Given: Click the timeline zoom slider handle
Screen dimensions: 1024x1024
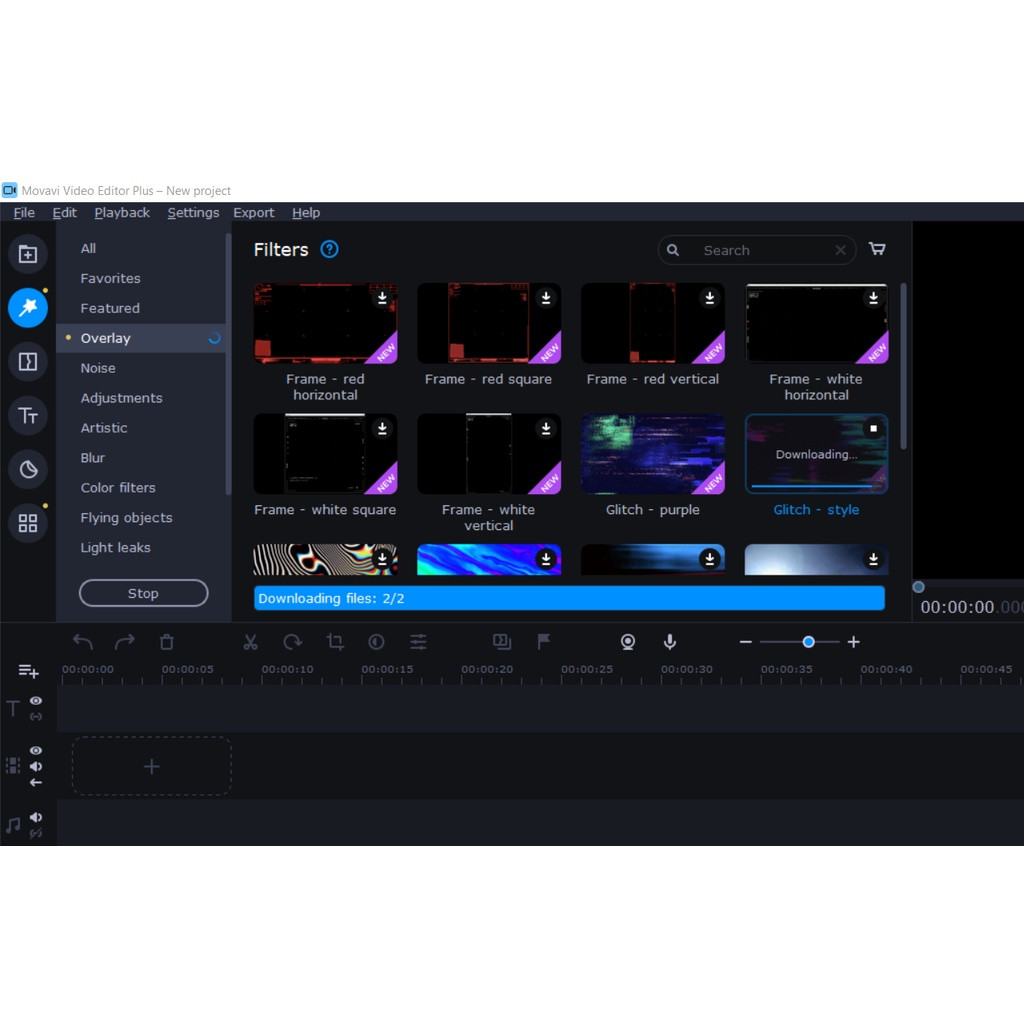Looking at the screenshot, I should 808,642.
